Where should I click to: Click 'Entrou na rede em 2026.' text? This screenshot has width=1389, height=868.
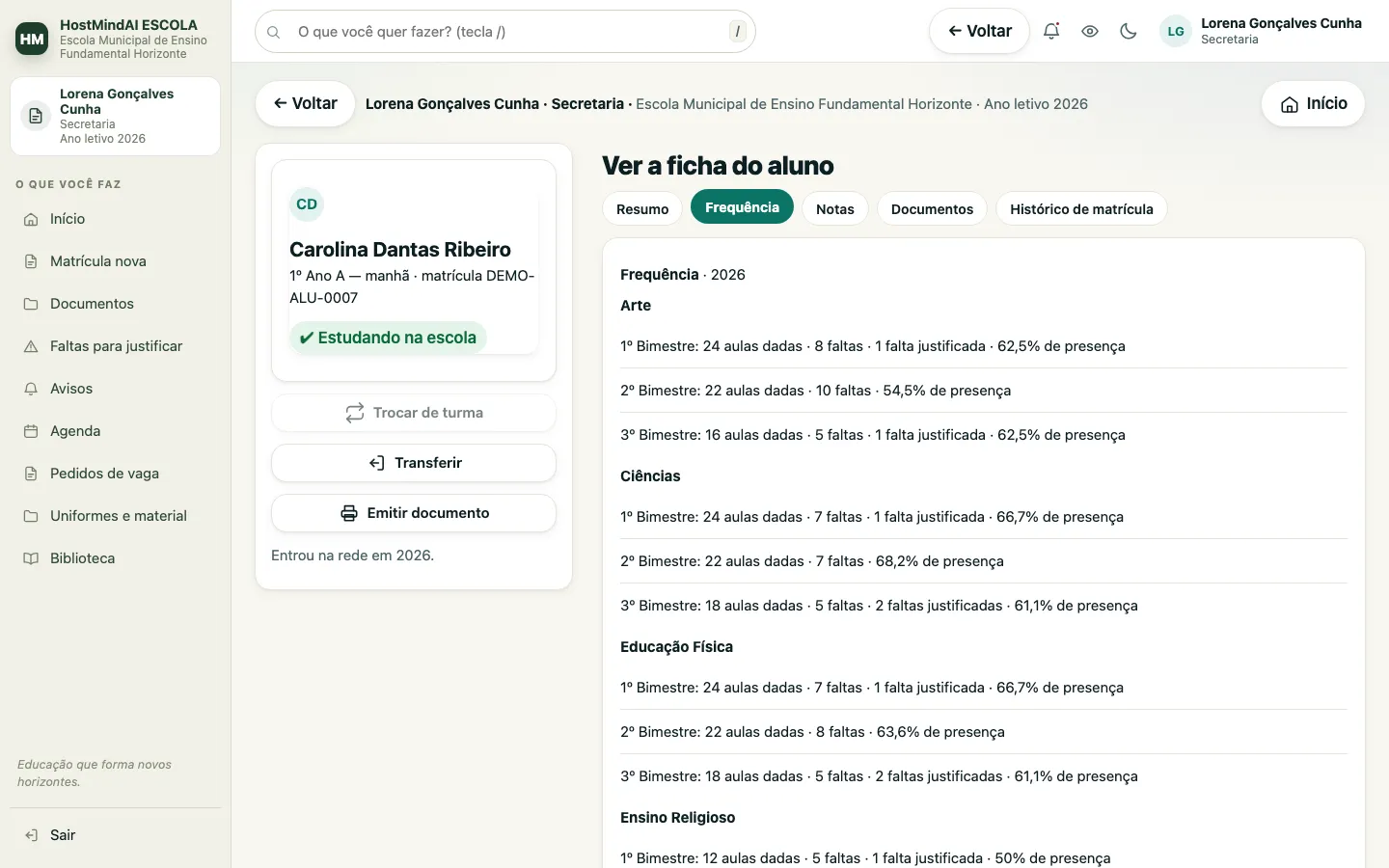(352, 556)
